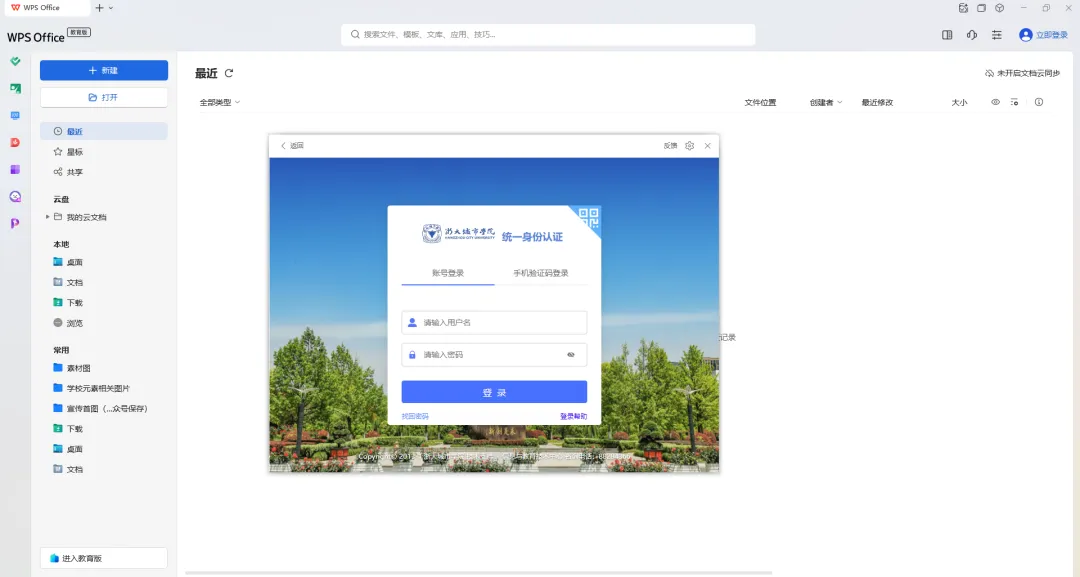The image size is (1080, 577).
Task: Switch to the 账号登录 tab
Action: 448,273
